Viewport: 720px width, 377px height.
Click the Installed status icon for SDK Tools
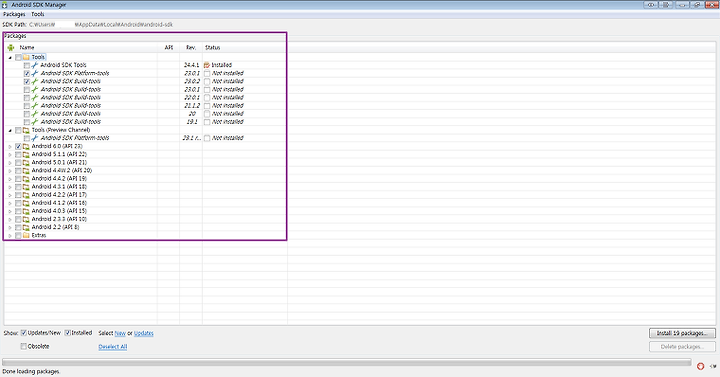coord(207,65)
